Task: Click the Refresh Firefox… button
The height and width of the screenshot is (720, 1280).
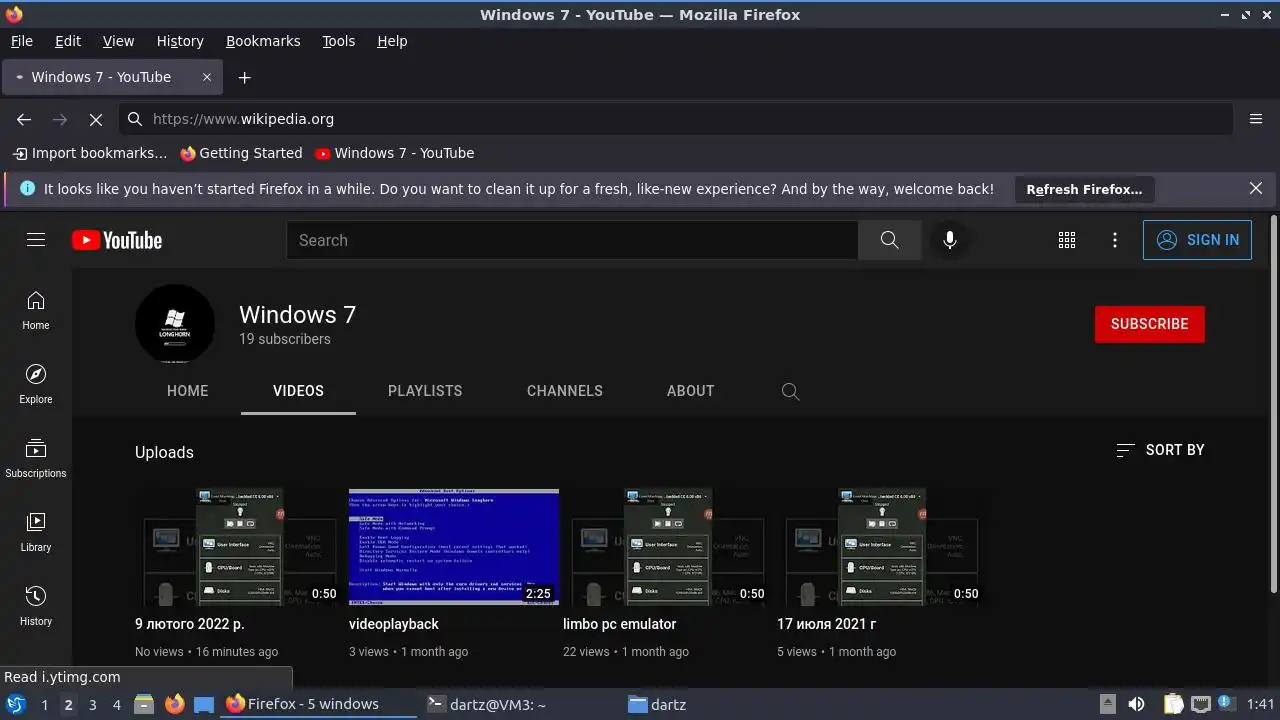Action: click(1084, 189)
